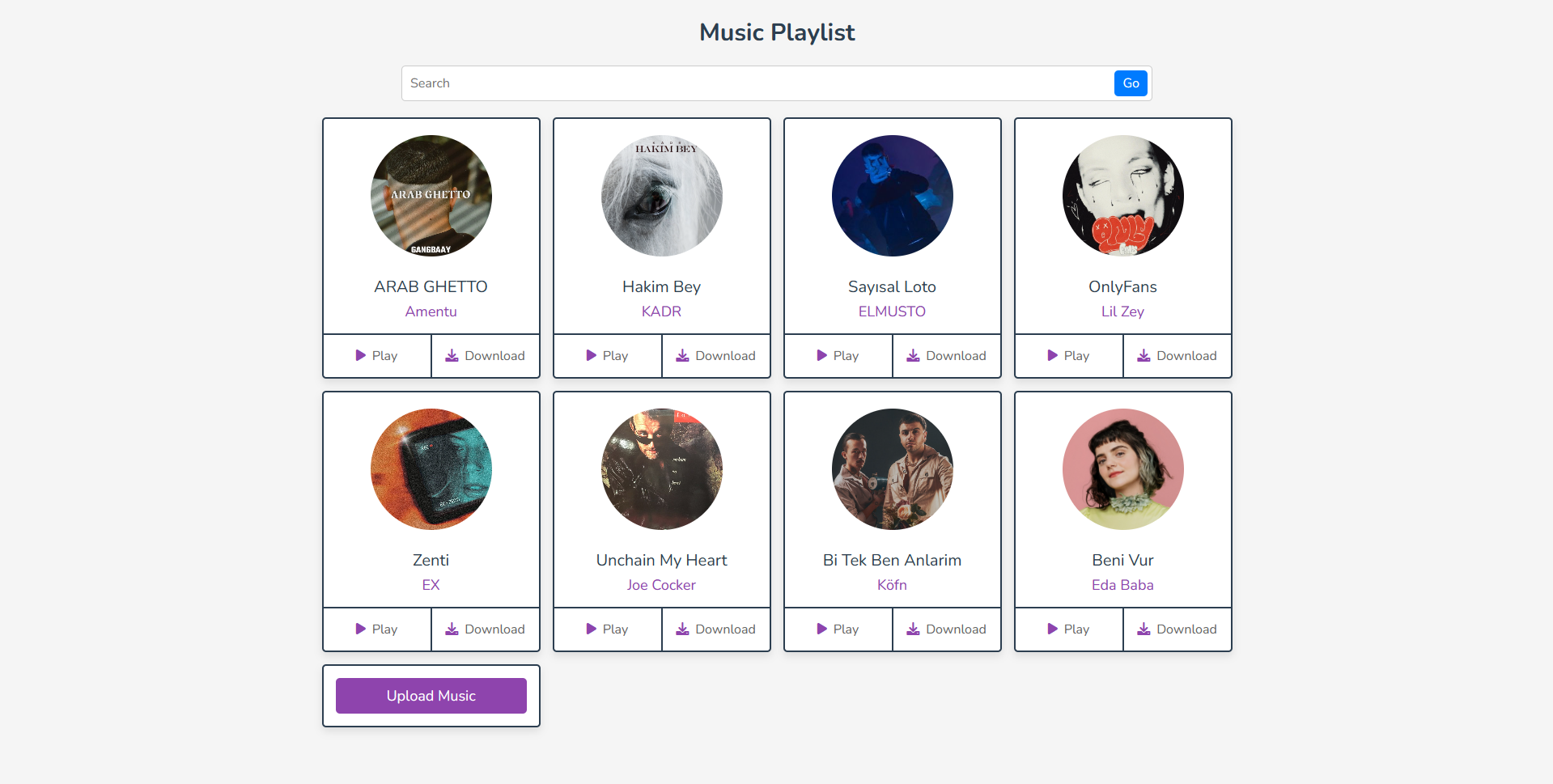This screenshot has width=1553, height=784.
Task: Click the album artwork for Hakim Bey
Action: click(661, 195)
